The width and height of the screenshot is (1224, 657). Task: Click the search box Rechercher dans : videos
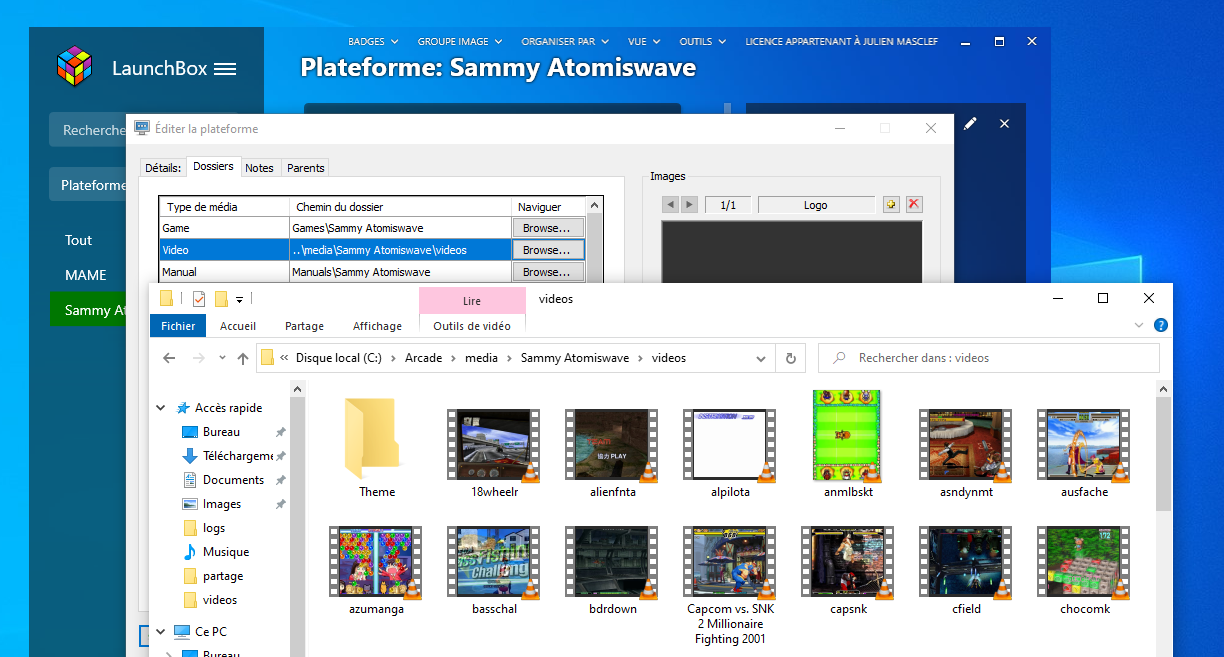coord(989,358)
